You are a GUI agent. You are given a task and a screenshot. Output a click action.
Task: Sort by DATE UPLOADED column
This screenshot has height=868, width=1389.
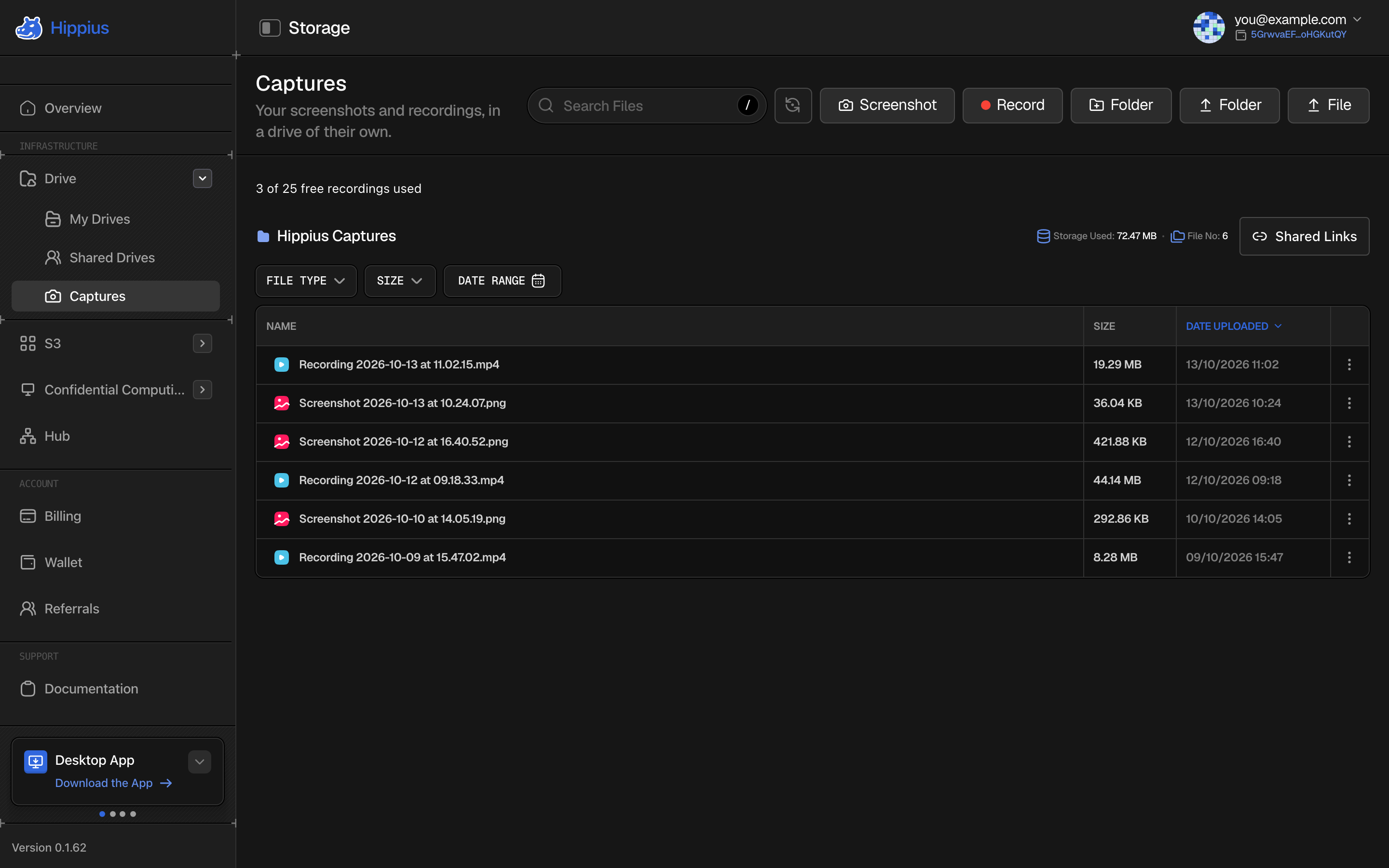1233,326
